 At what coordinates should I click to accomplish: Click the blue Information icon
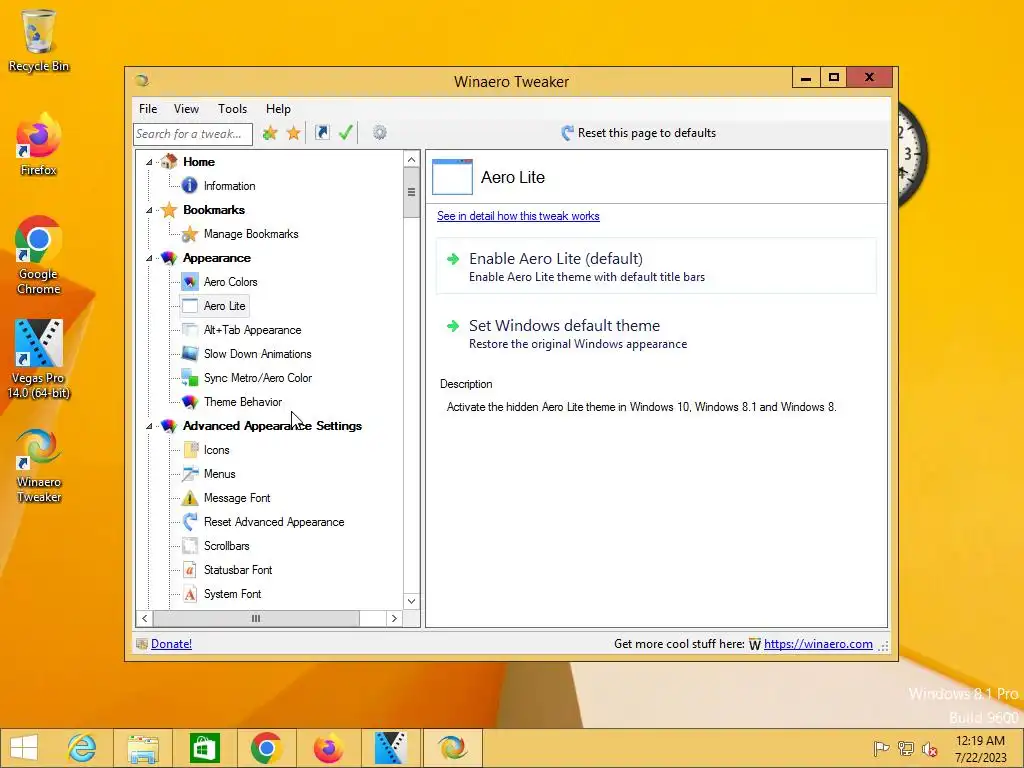[x=189, y=185]
